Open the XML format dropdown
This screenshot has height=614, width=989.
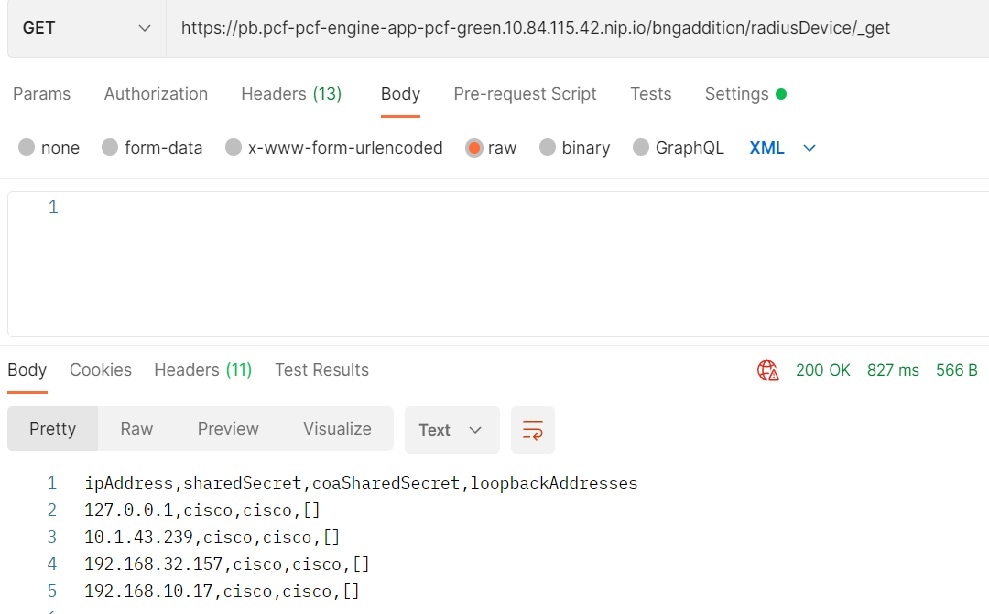click(x=782, y=148)
